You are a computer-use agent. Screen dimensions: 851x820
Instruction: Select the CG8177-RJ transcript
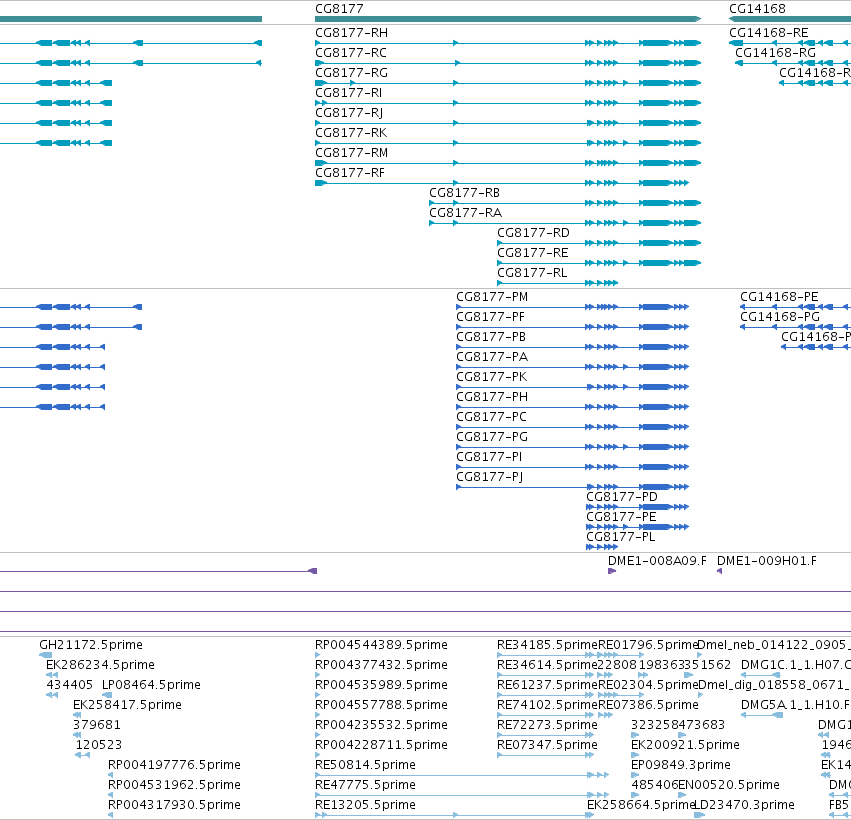tap(349, 113)
